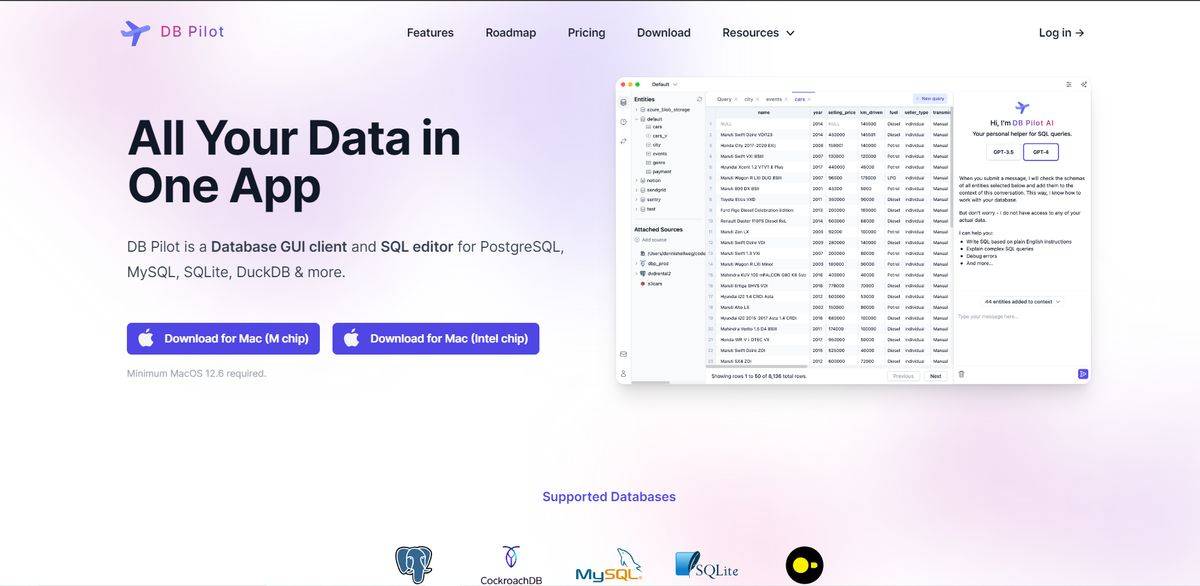Click the Apple icon on Intel chip button
1200x586 pixels.
351,339
